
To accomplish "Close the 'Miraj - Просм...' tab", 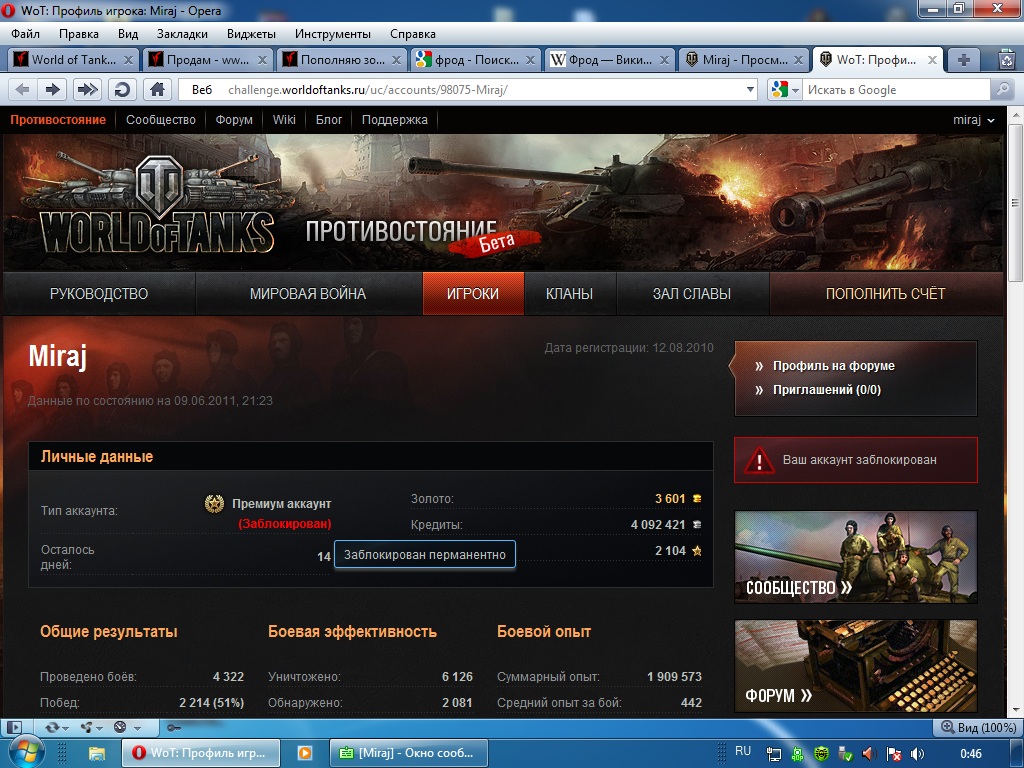I will point(798,60).
